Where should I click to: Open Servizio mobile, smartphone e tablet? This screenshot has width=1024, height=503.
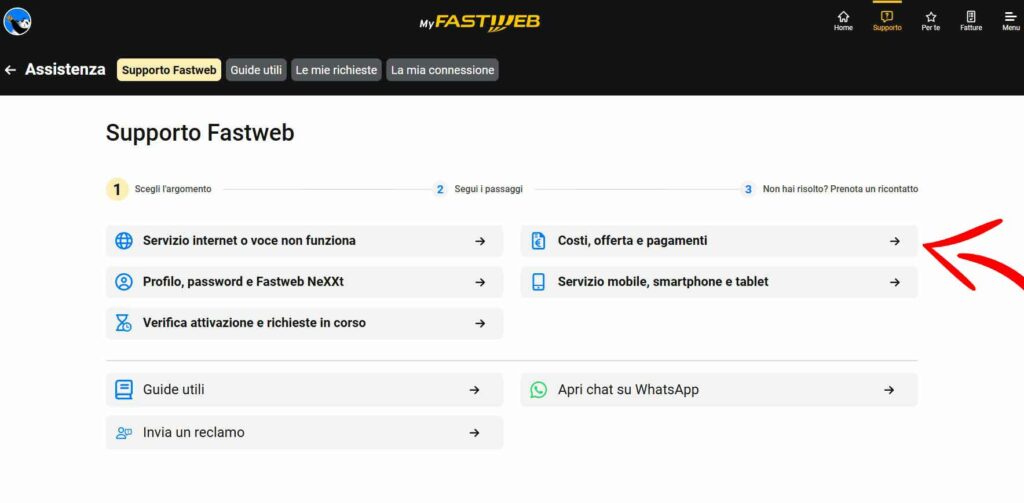[719, 282]
